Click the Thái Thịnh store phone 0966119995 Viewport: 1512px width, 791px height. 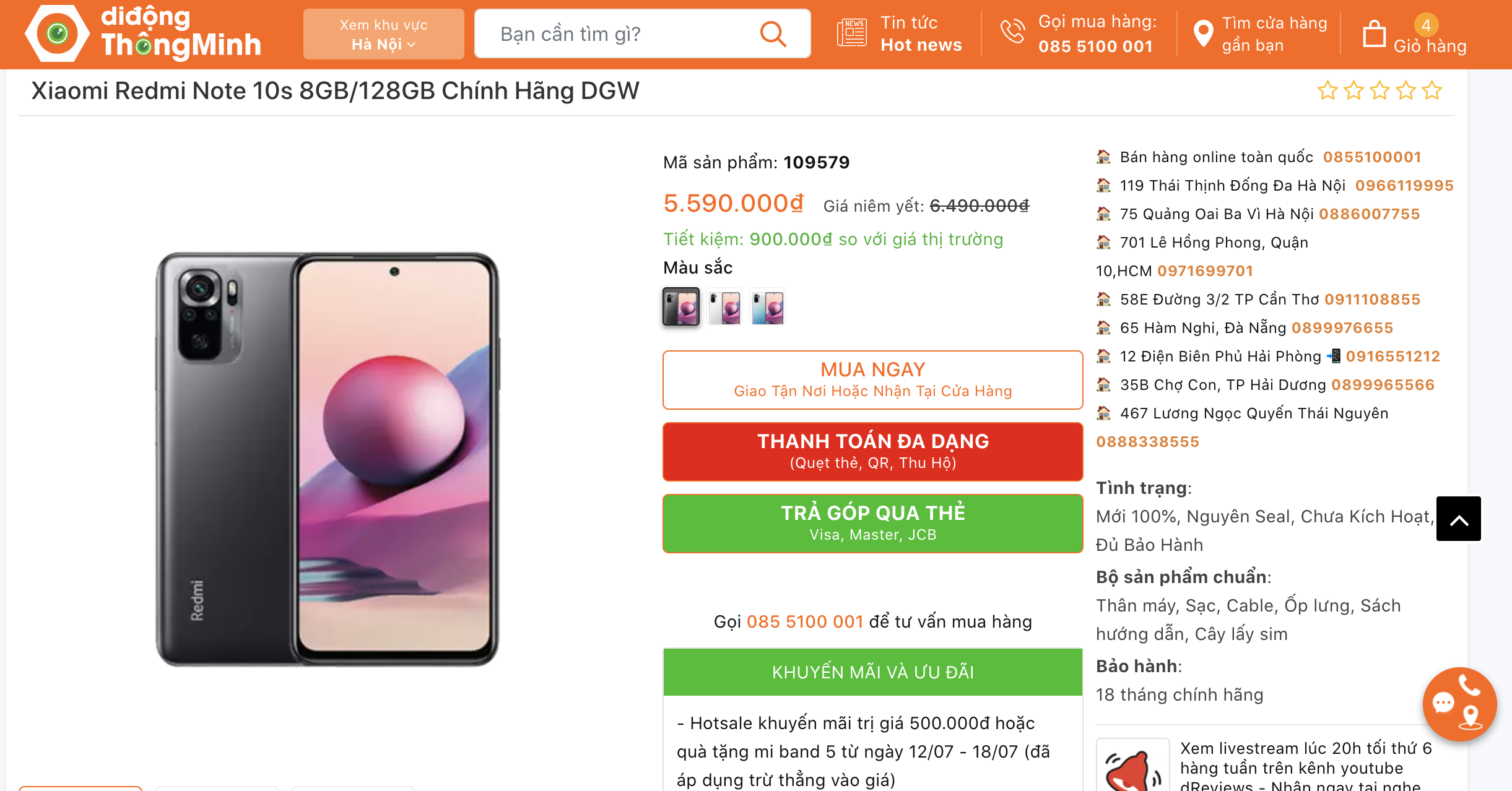pyautogui.click(x=1404, y=186)
